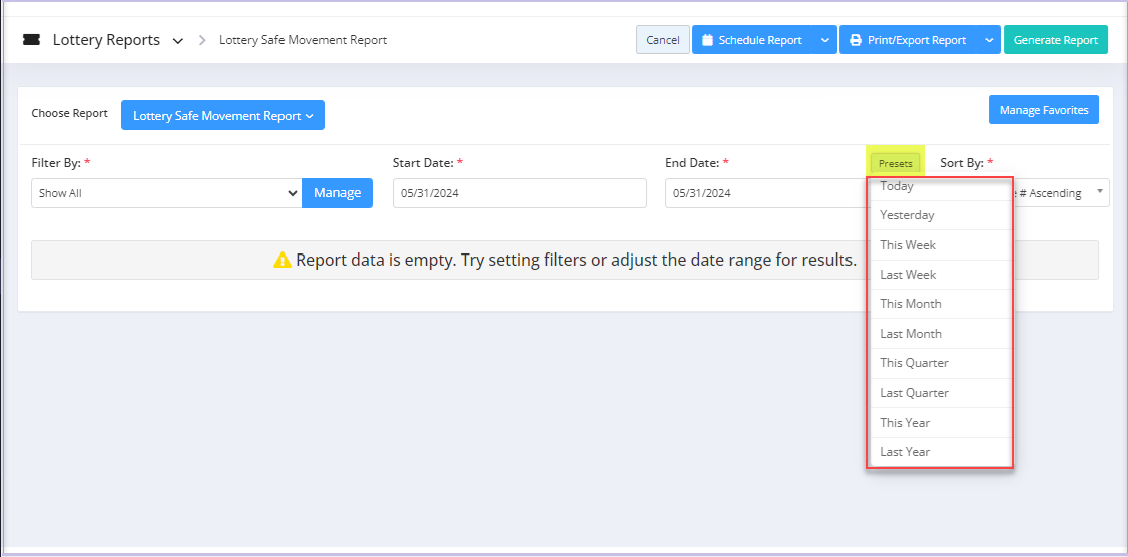Click the printer icon on Print/Export Report
Image resolution: width=1128 pixels, height=557 pixels.
pyautogui.click(x=855, y=40)
